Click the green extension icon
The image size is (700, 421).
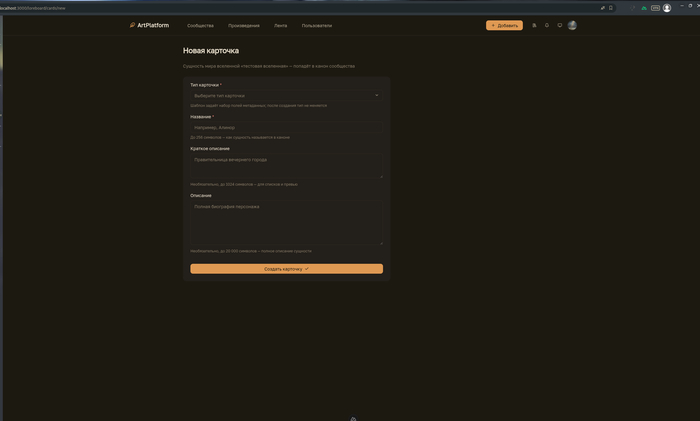pyautogui.click(x=644, y=8)
